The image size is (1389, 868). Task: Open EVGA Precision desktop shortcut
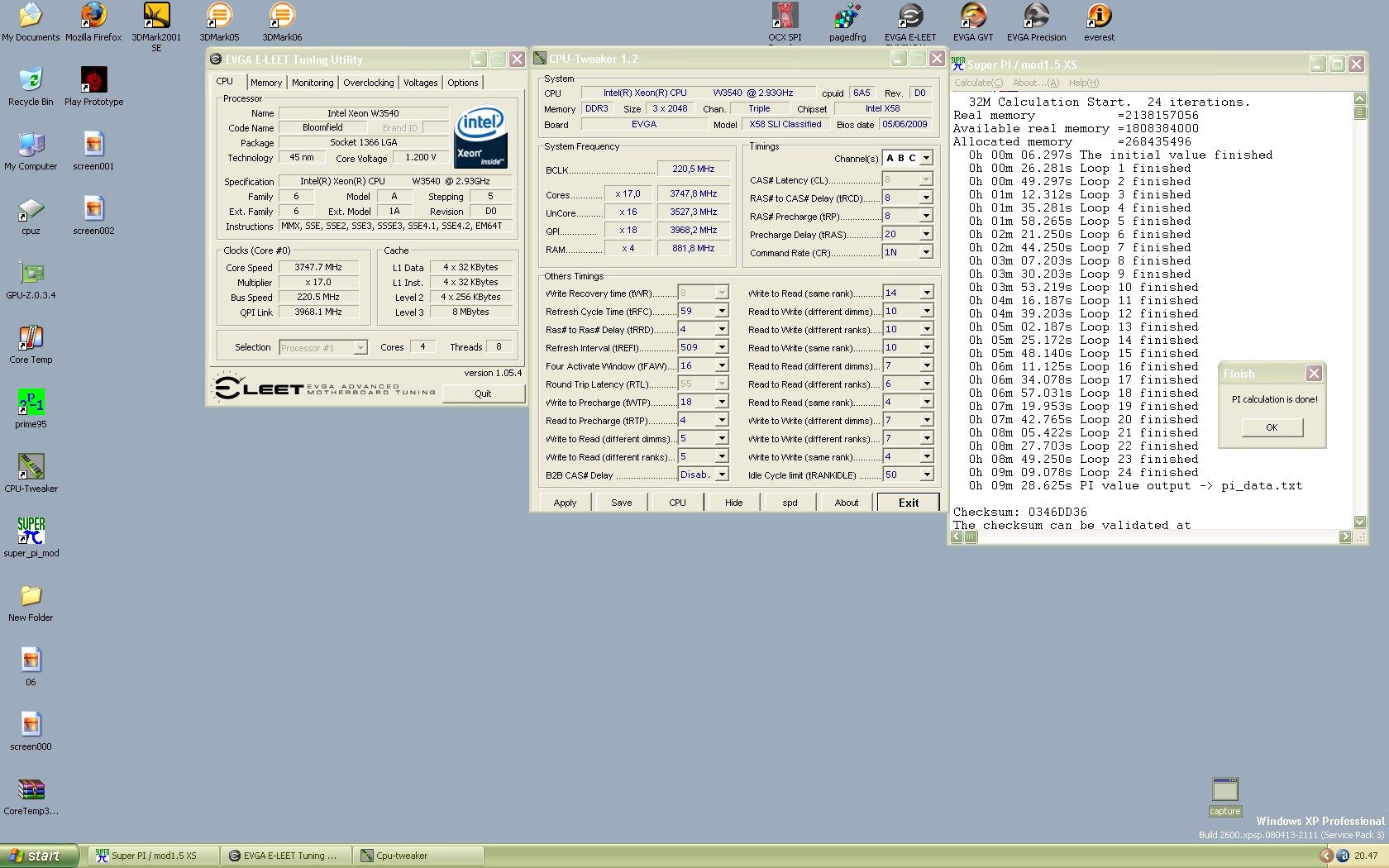pyautogui.click(x=1036, y=21)
